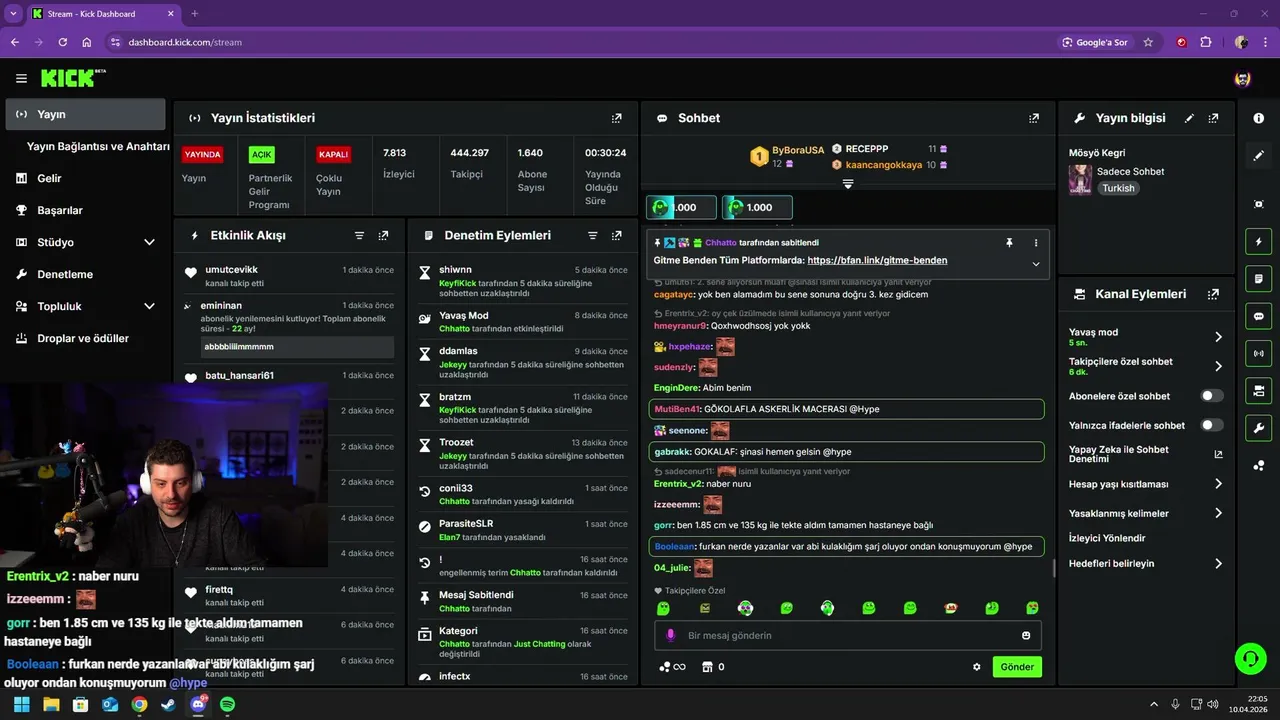Pop out the Yayın İstatistikleri panel
Image resolution: width=1280 pixels, height=720 pixels.
[x=617, y=118]
